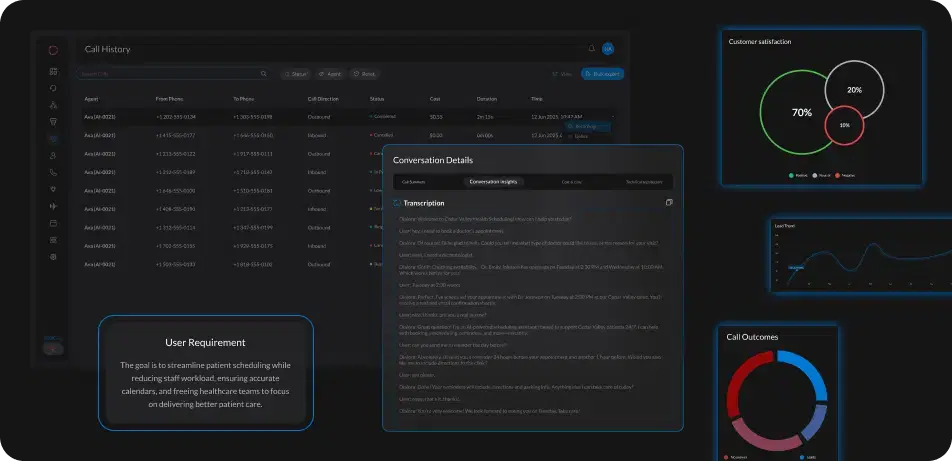Select the Conversation Insights tab
Screen dimensions: 952x461
(x=493, y=182)
